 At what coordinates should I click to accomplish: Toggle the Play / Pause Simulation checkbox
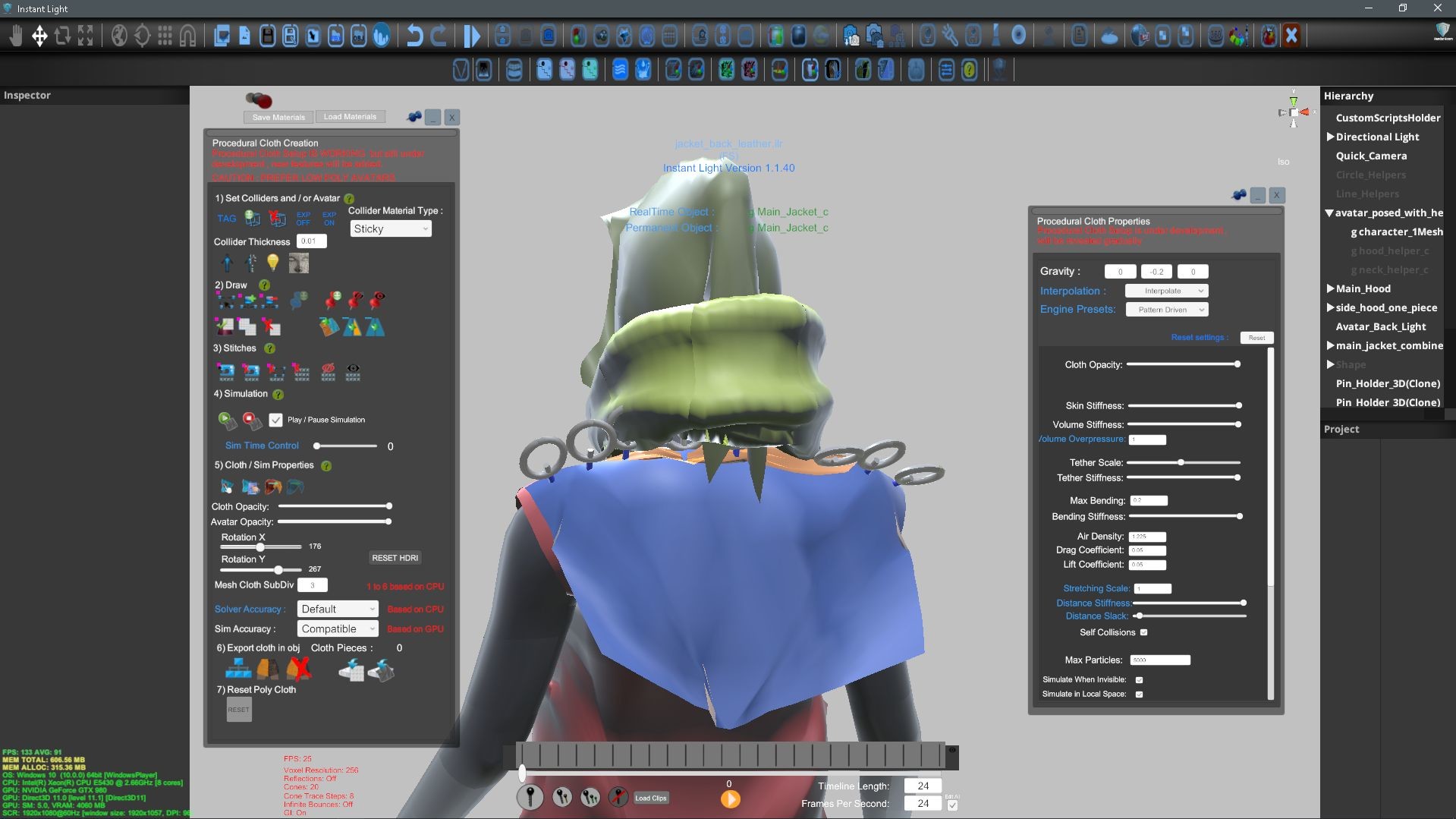tap(275, 419)
